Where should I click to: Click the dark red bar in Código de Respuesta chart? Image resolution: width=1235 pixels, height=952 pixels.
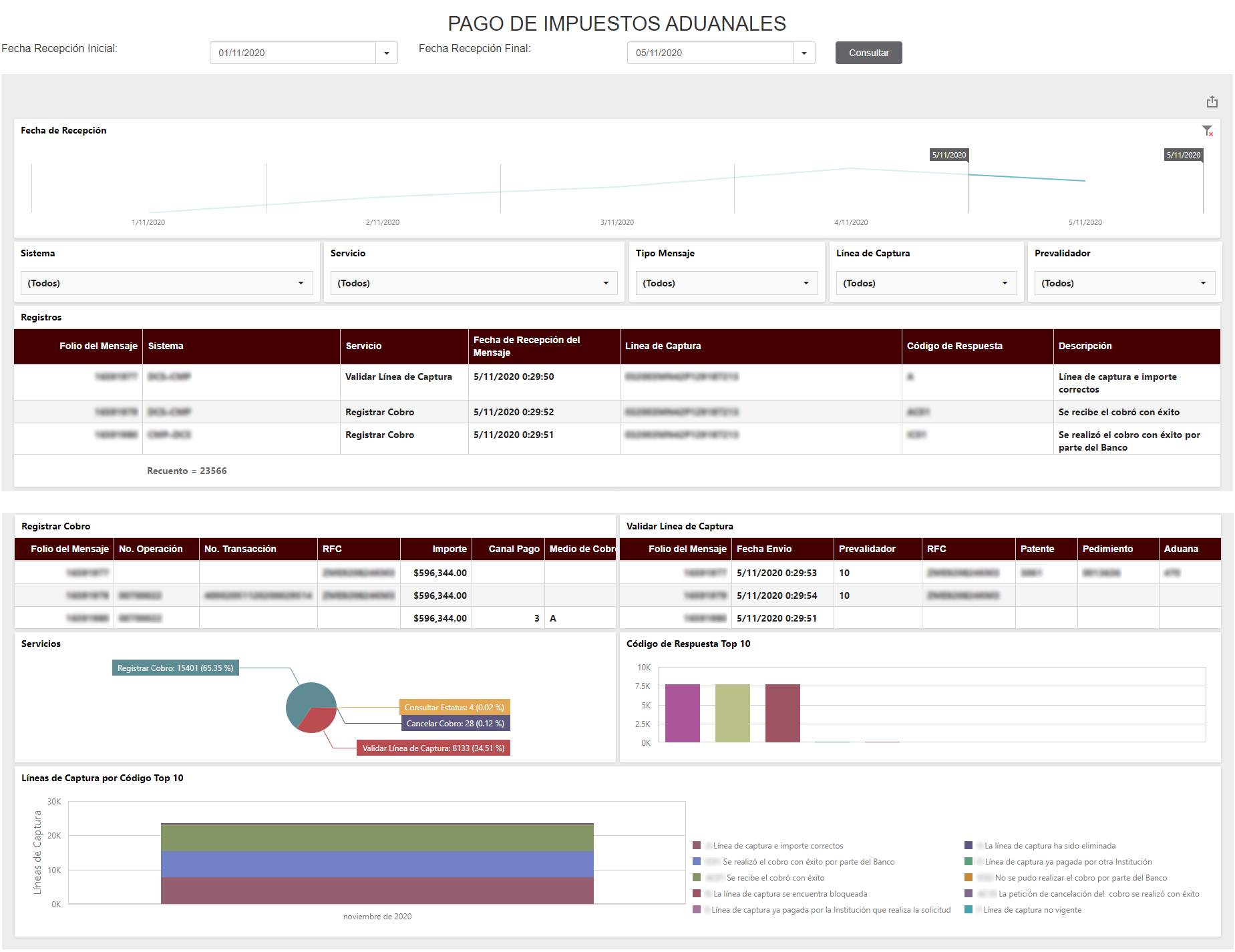pyautogui.click(x=783, y=713)
